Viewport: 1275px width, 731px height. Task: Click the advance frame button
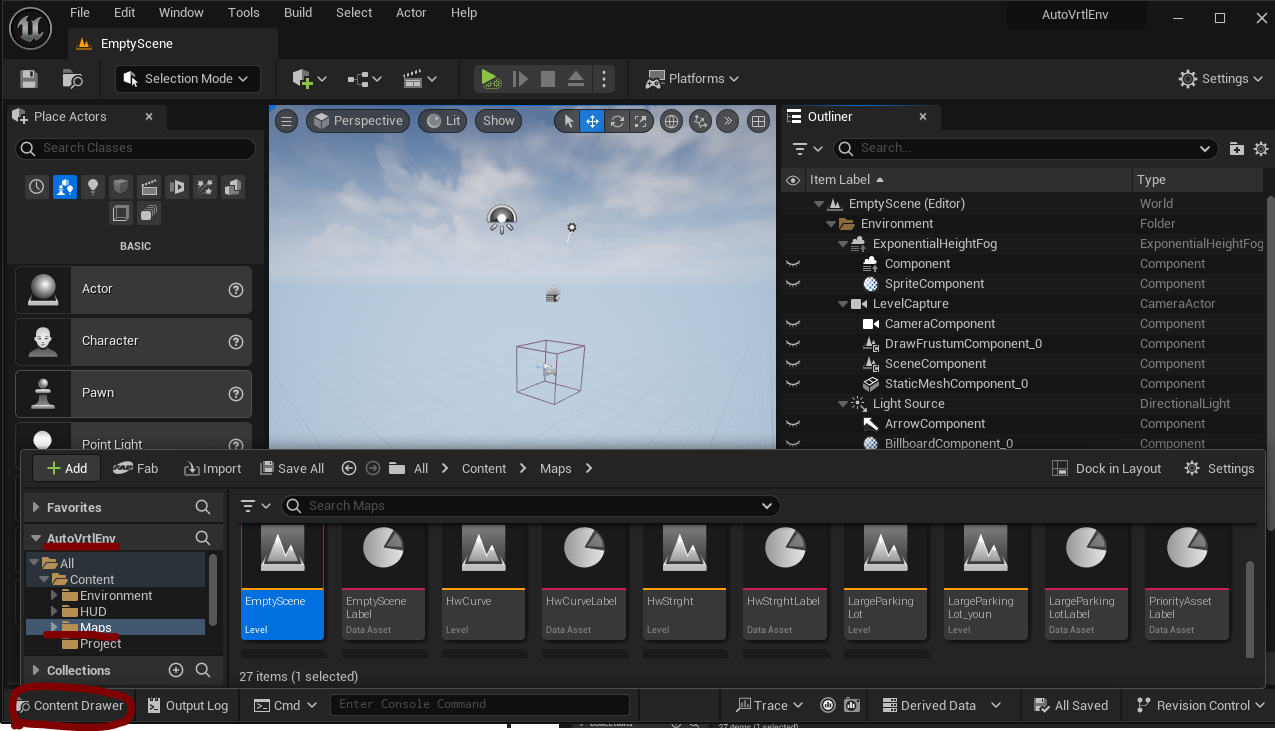[520, 79]
